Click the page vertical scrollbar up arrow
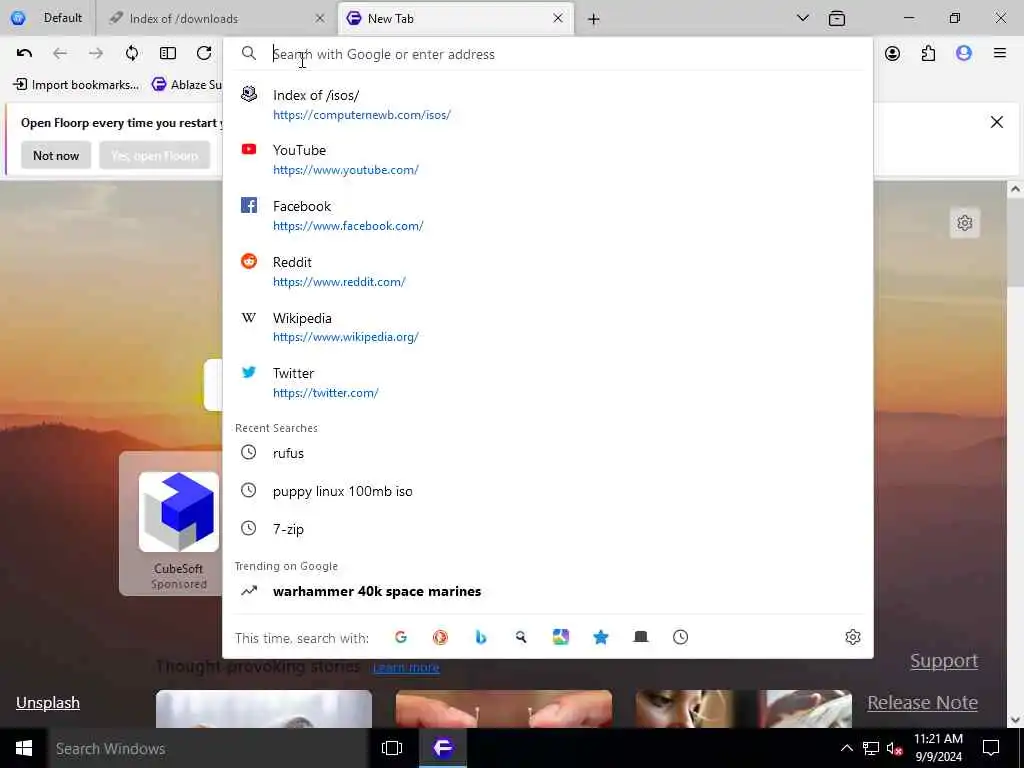The height and width of the screenshot is (768, 1024). pyautogui.click(x=1015, y=189)
